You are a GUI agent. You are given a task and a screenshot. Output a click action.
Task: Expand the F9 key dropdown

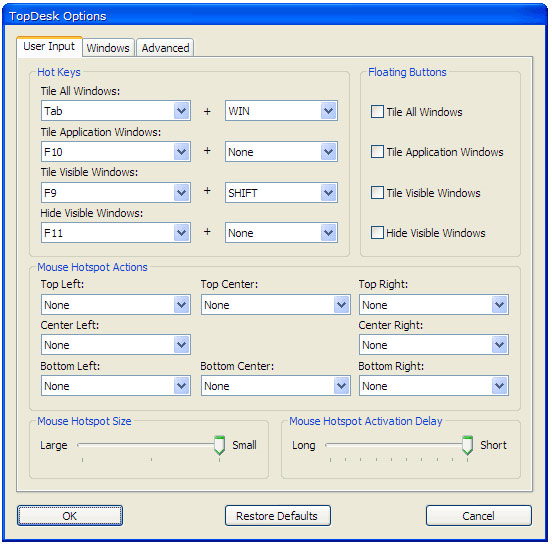(116, 193)
